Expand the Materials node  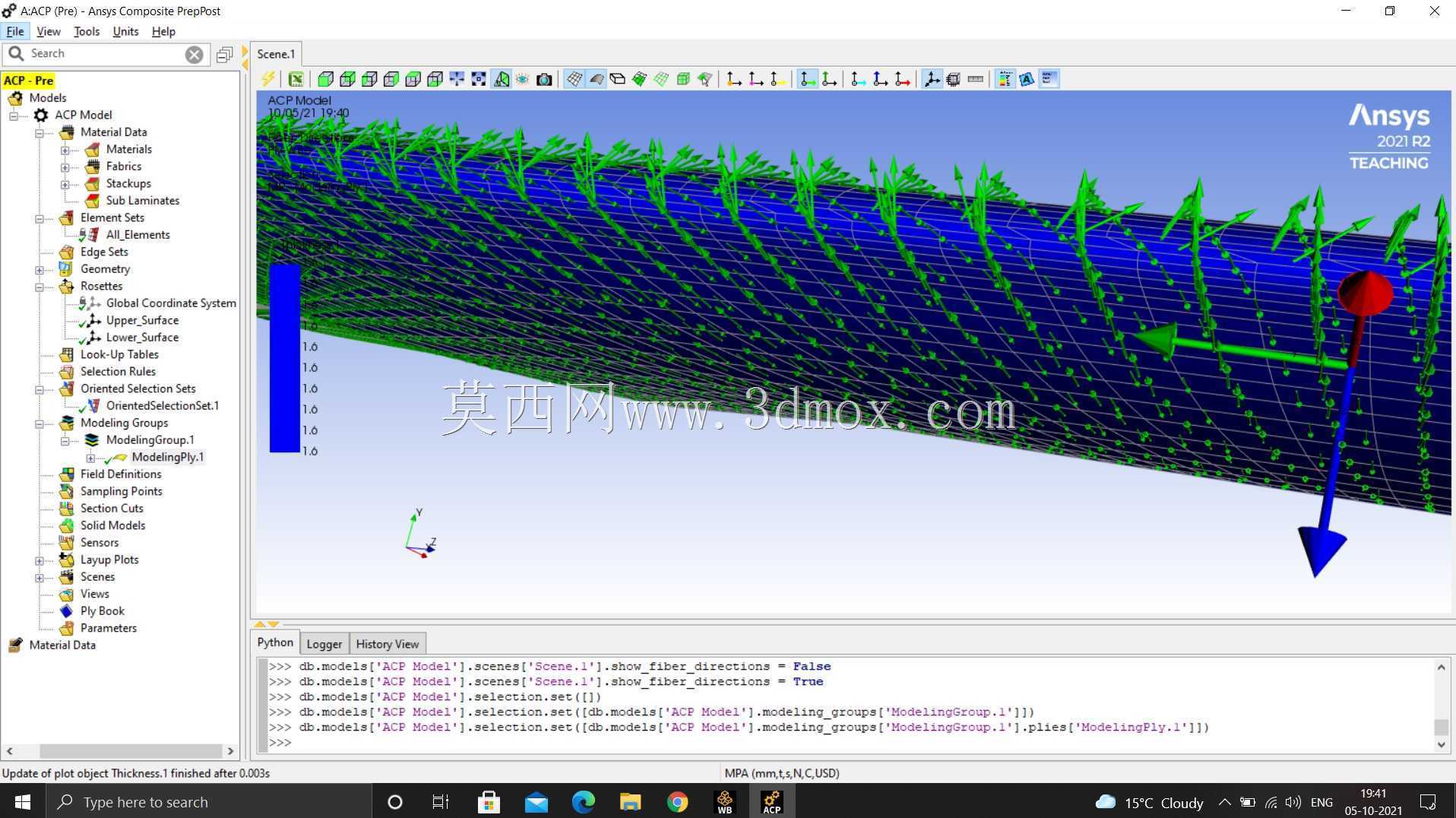65,151
